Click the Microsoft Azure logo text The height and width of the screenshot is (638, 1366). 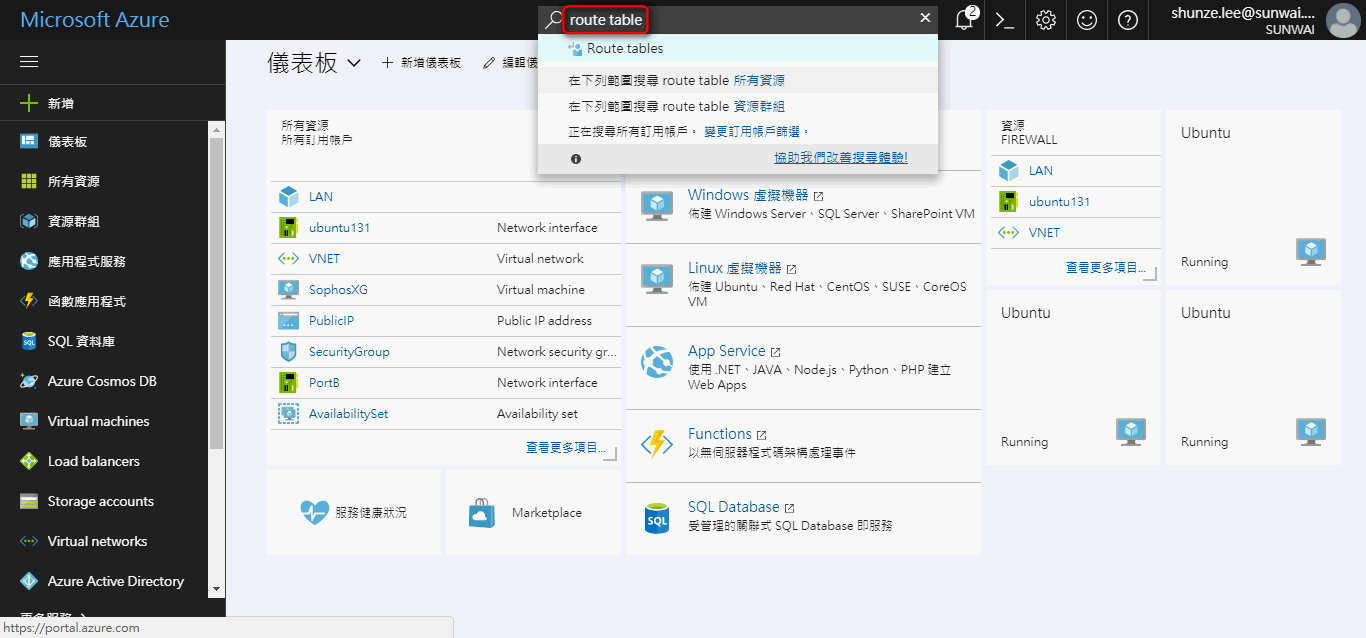click(95, 20)
